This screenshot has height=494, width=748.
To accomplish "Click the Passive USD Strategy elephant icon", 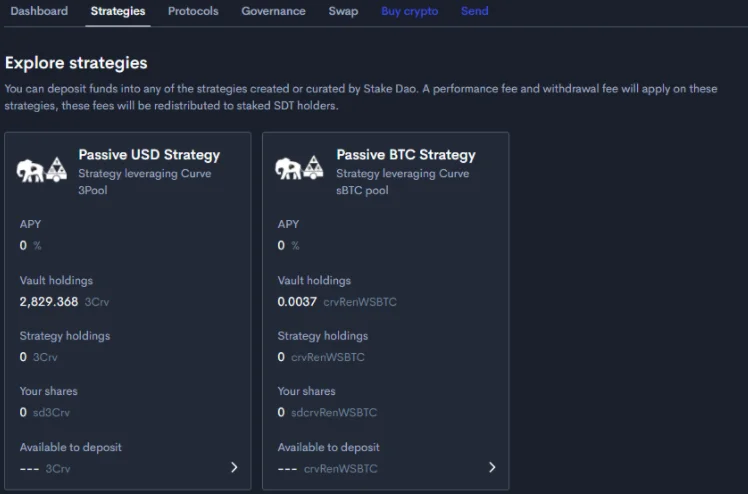I will pyautogui.click(x=30, y=171).
